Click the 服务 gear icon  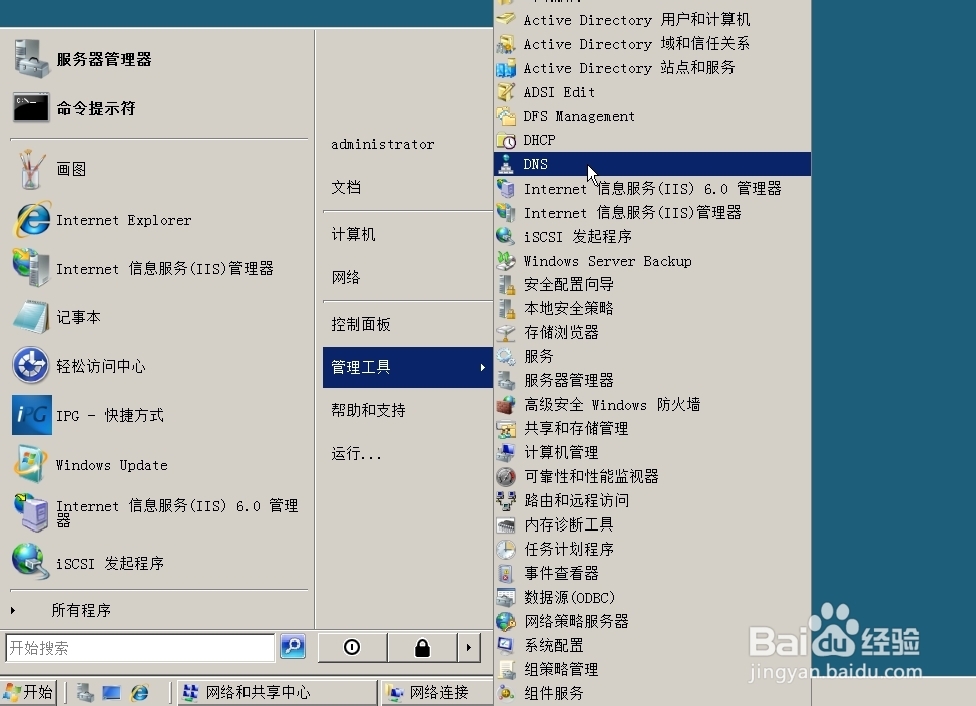506,356
